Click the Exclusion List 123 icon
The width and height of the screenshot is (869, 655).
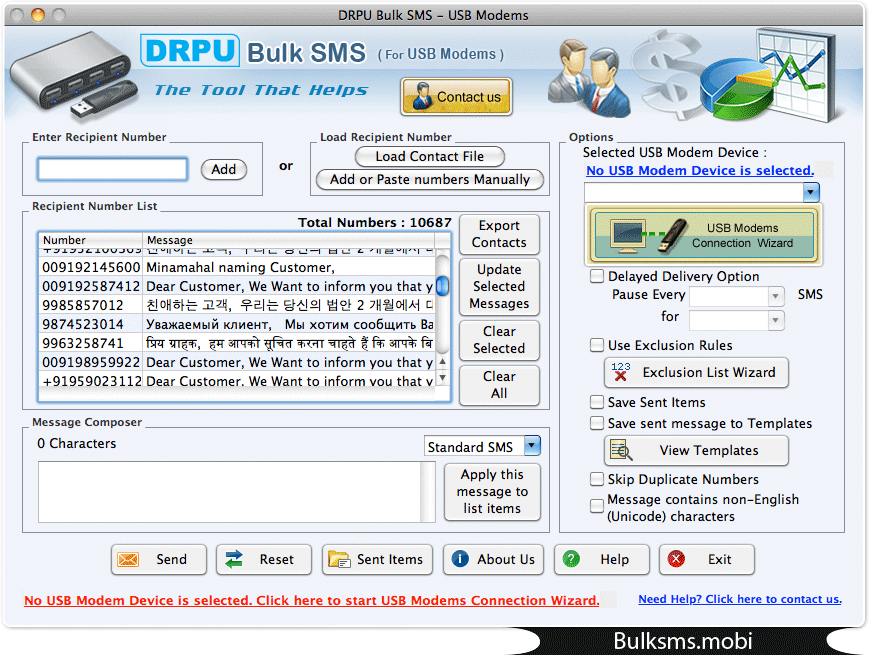coord(621,372)
